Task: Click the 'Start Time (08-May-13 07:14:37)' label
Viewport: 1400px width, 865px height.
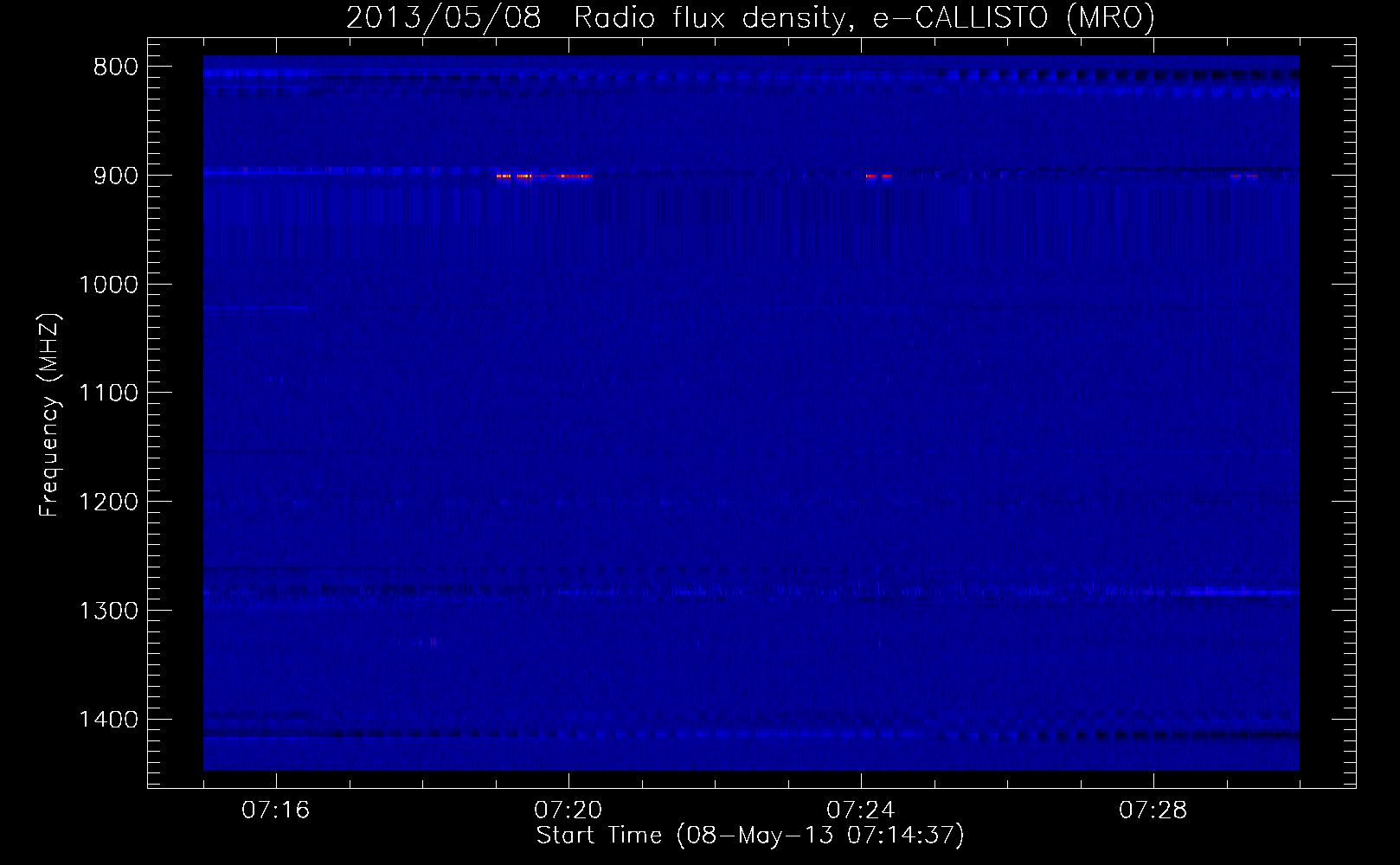Action: [750, 836]
